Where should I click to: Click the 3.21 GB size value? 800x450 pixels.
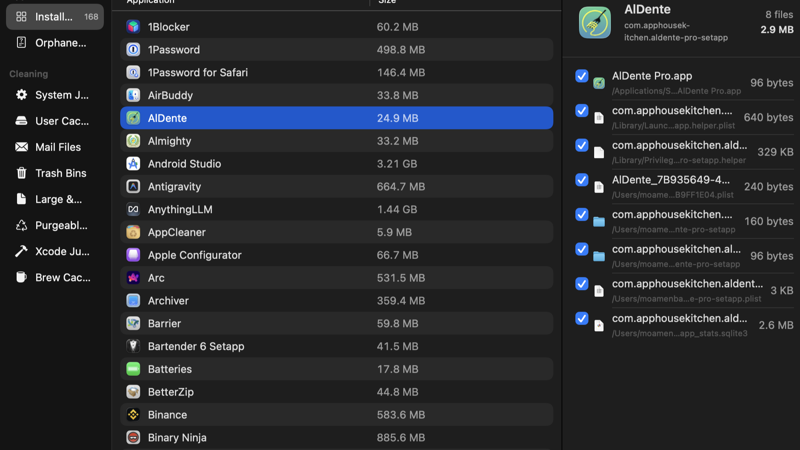tap(397, 164)
